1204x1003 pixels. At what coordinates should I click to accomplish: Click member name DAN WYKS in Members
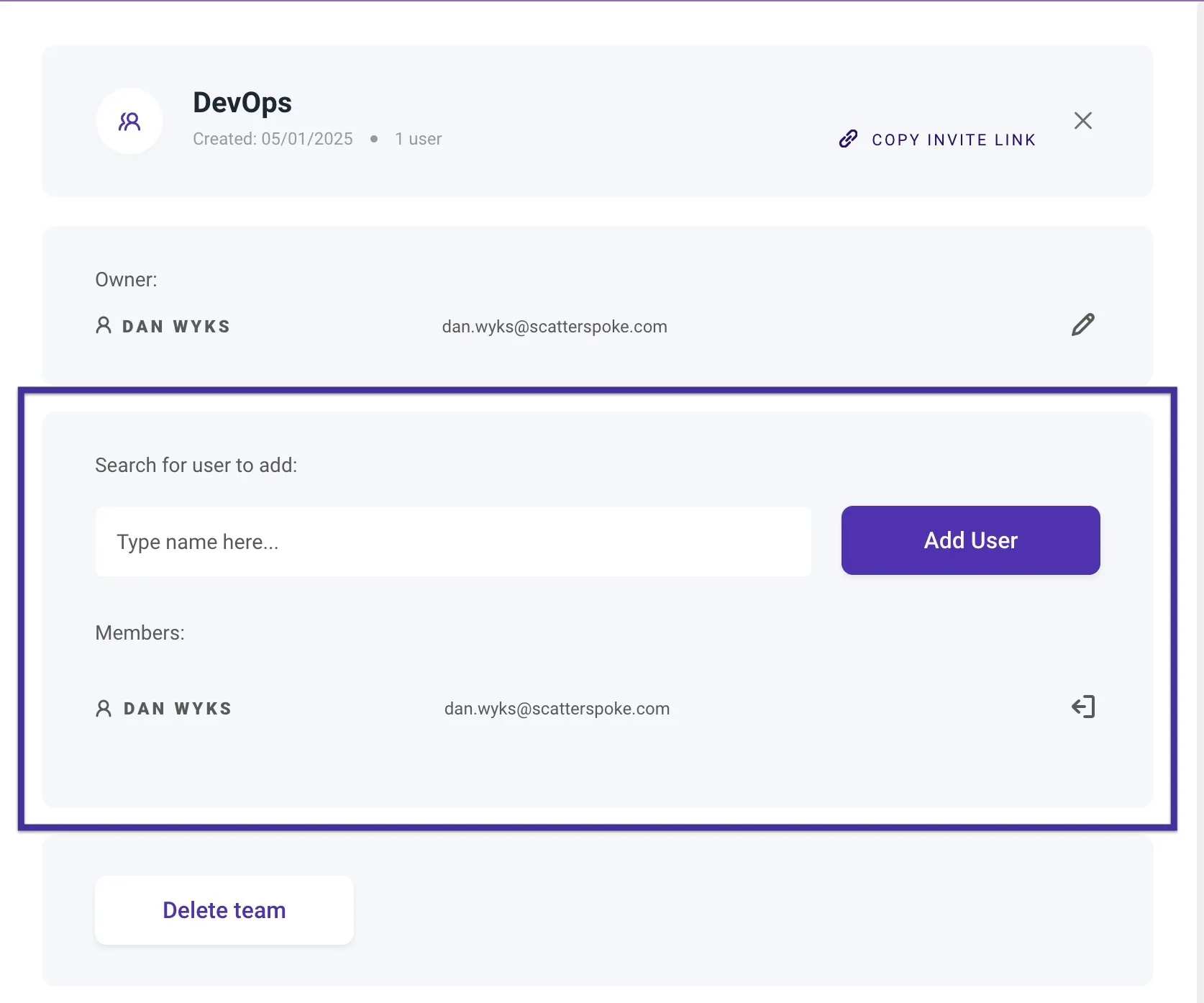[178, 709]
